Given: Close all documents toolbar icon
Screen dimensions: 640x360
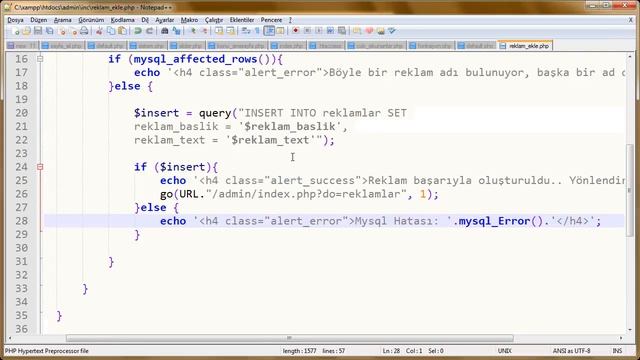Looking at the screenshot, I should pyautogui.click(x=73, y=31).
